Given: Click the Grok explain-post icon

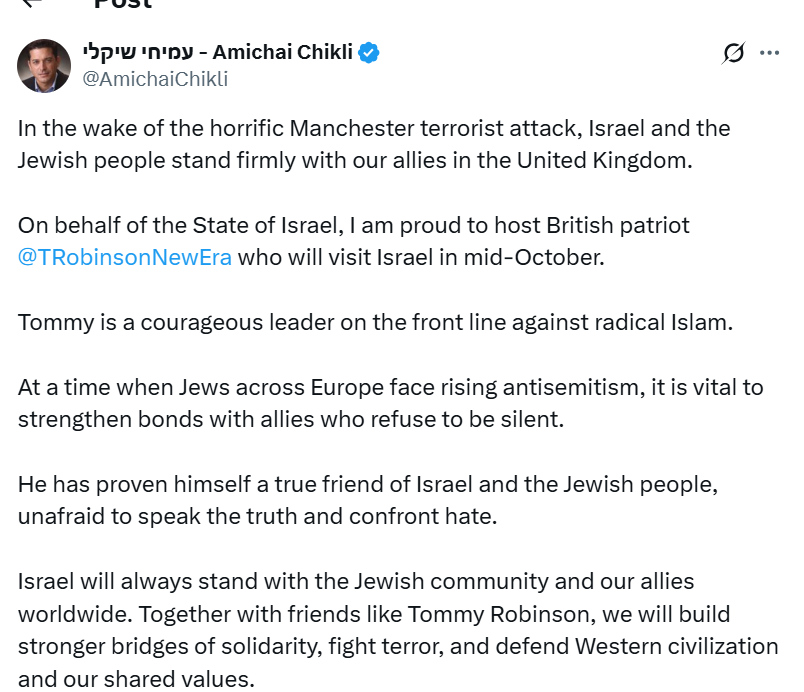Looking at the screenshot, I should (733, 53).
